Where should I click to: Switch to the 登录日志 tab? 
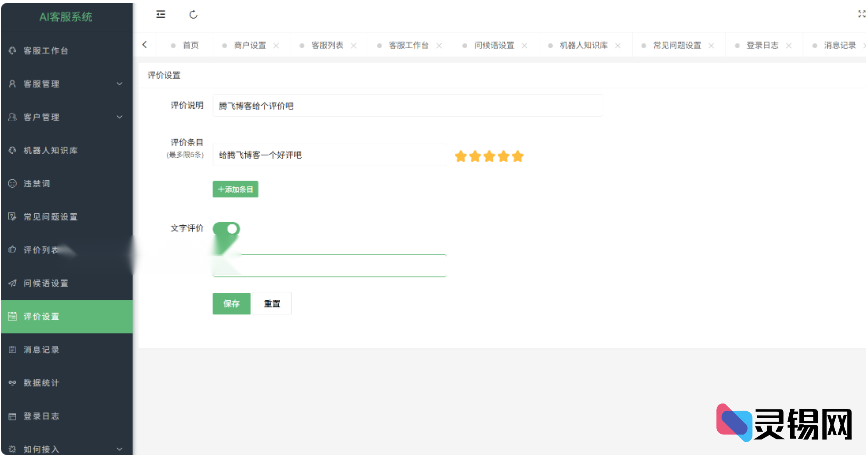[762, 45]
